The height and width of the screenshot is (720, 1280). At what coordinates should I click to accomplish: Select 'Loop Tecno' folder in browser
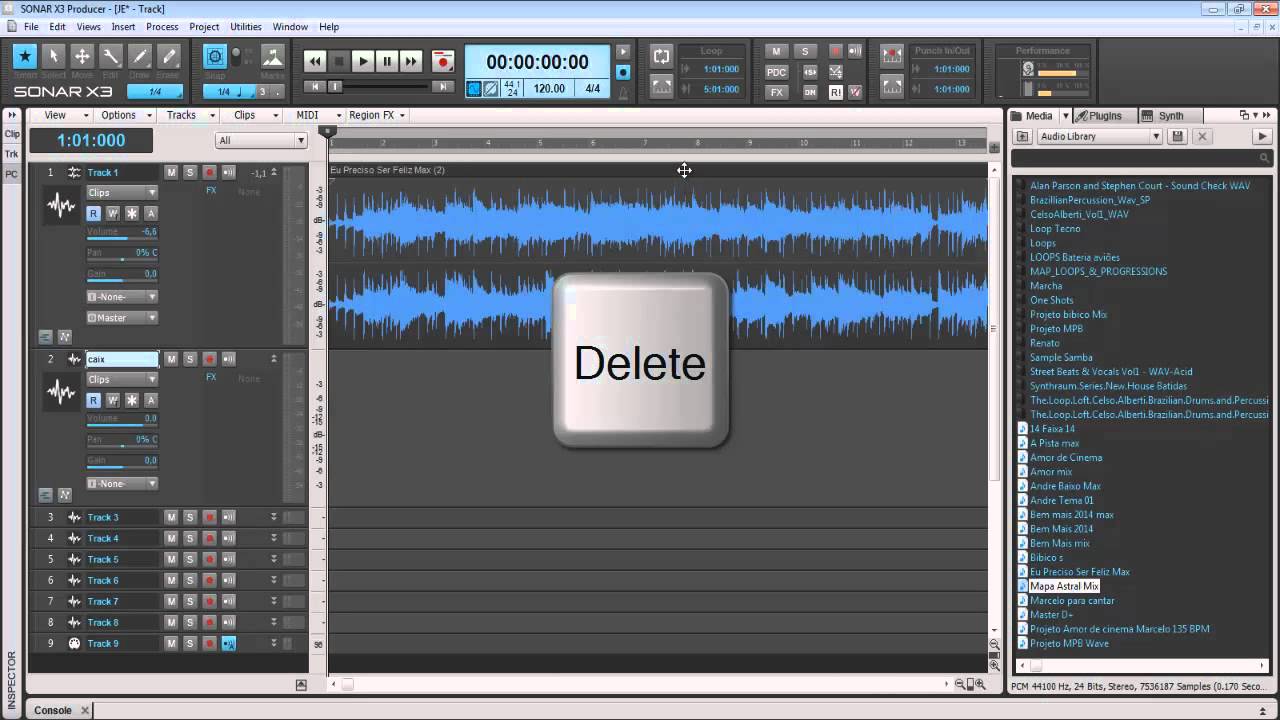(x=1055, y=229)
